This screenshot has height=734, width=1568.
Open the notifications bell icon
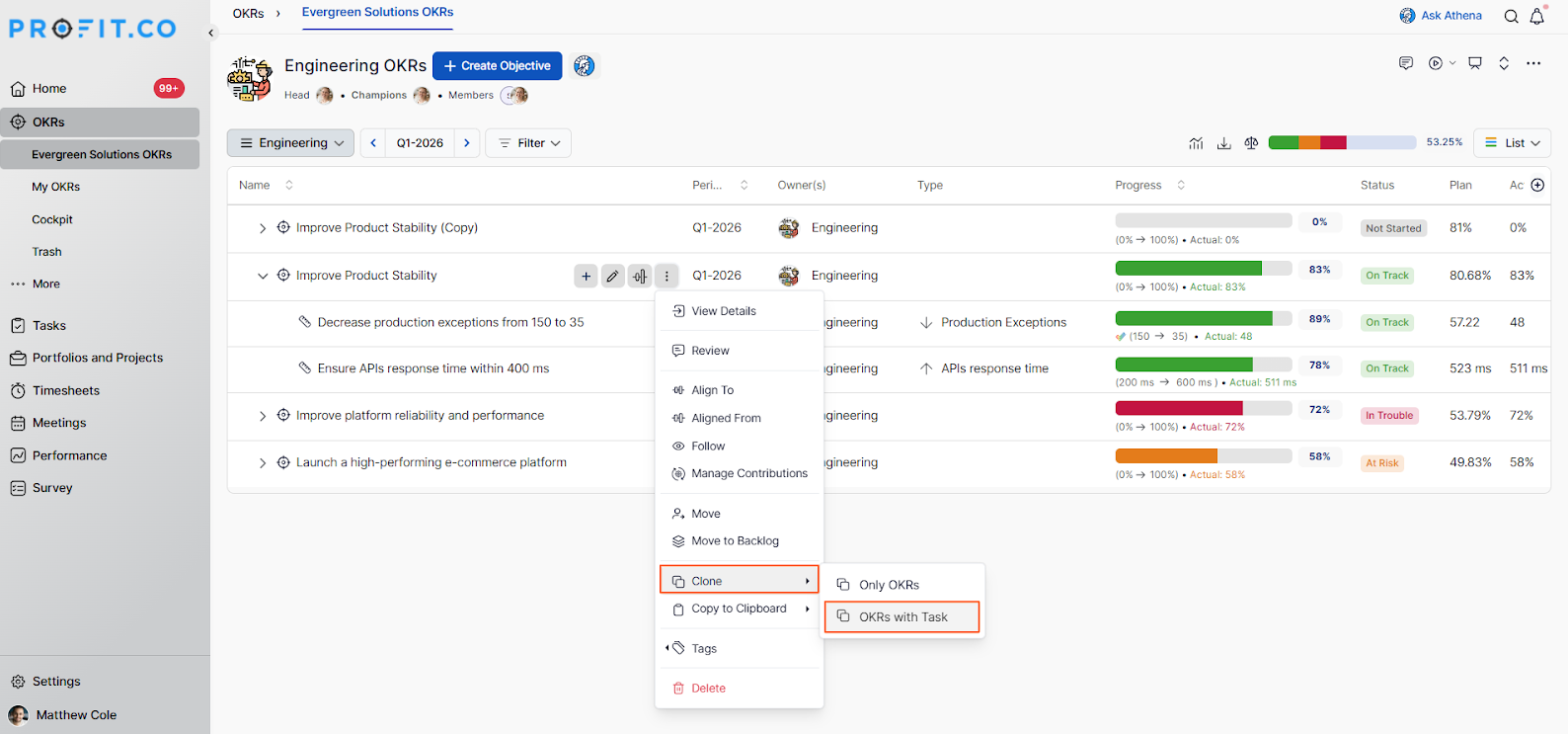(x=1537, y=16)
